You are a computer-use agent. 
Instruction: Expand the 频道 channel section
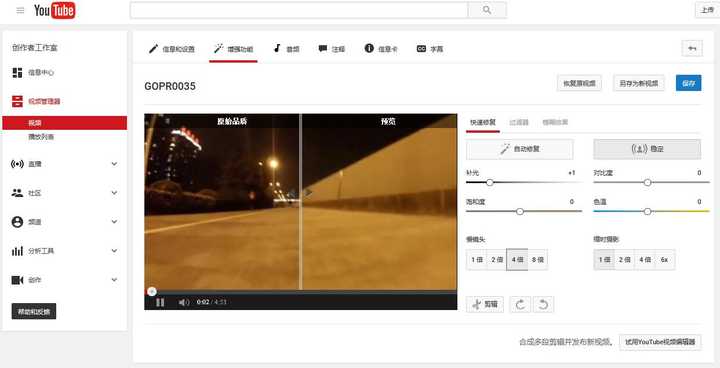tap(65, 222)
